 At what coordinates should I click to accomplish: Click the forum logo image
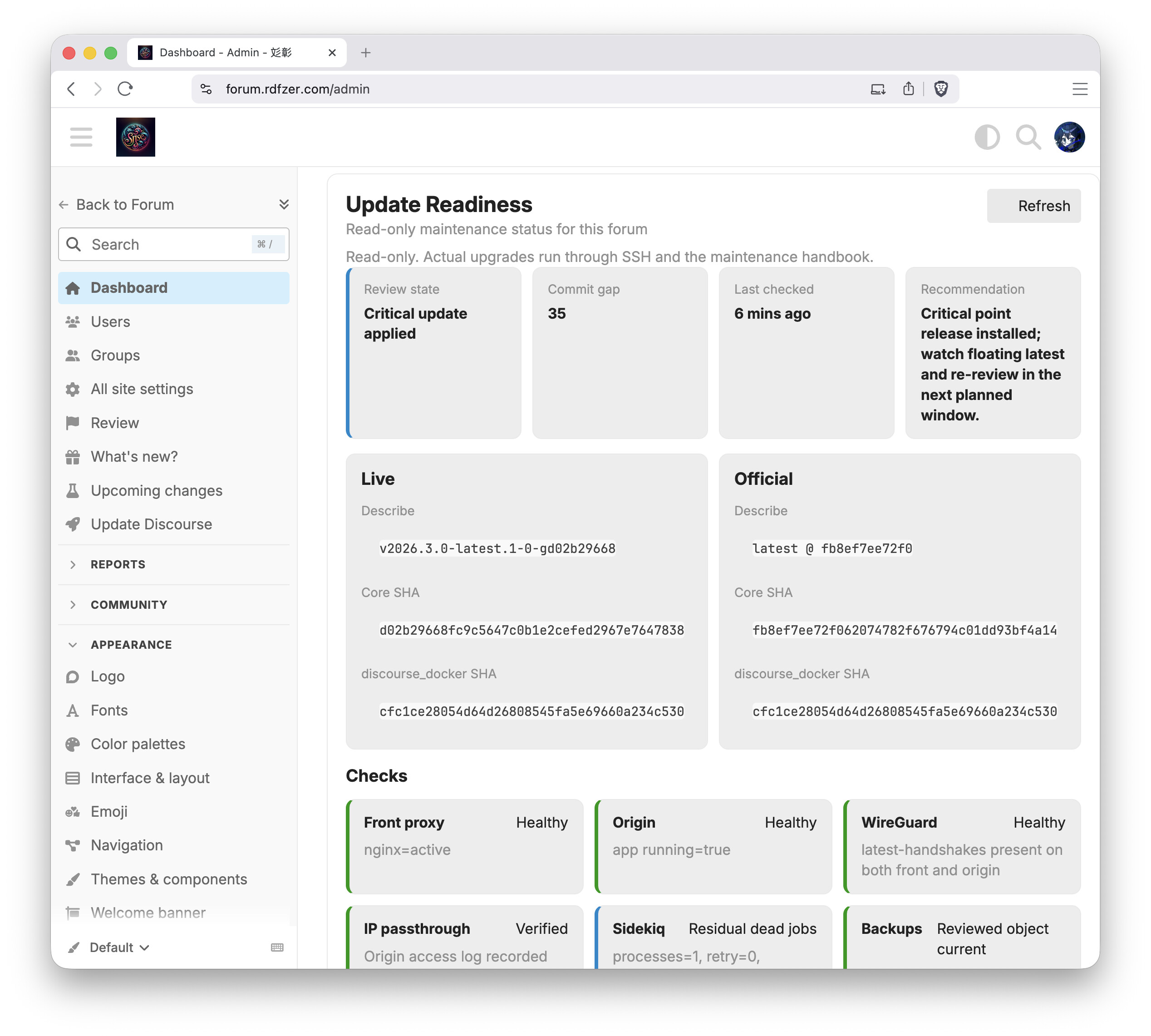click(135, 137)
